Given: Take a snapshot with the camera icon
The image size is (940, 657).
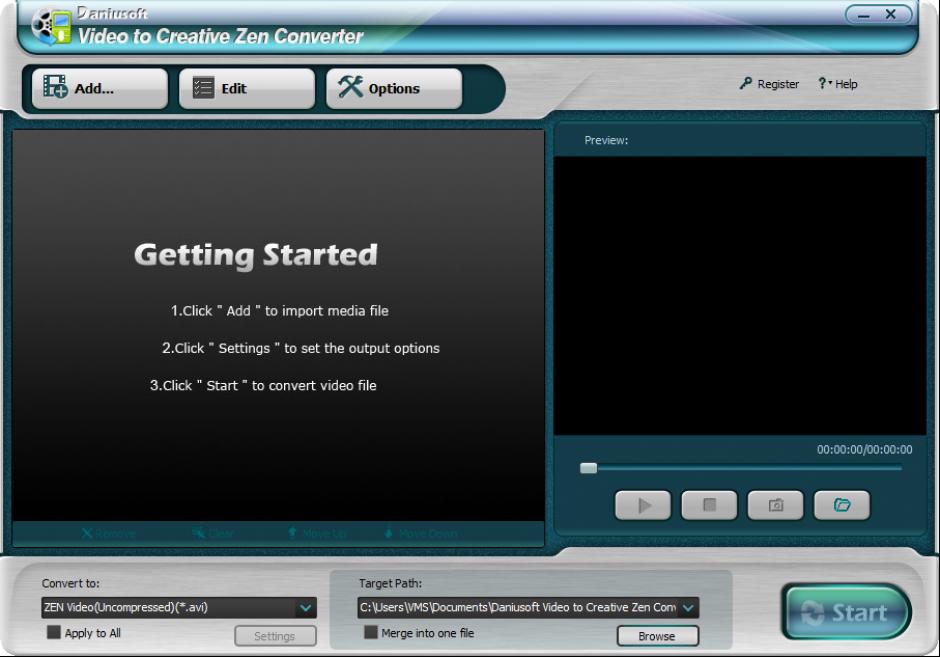Looking at the screenshot, I should pyautogui.click(x=775, y=505).
